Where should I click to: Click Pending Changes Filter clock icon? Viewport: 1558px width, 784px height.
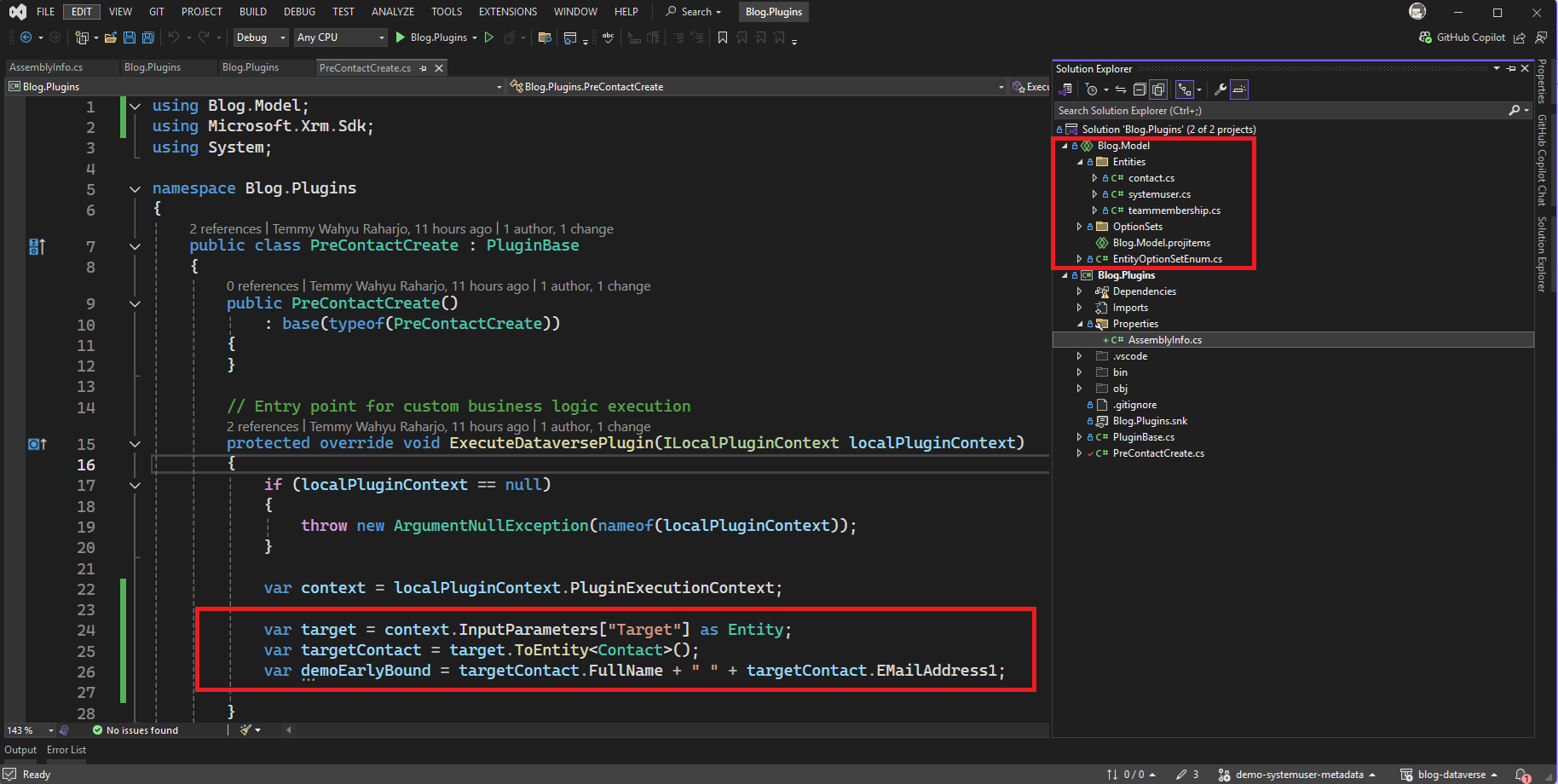[x=1092, y=89]
